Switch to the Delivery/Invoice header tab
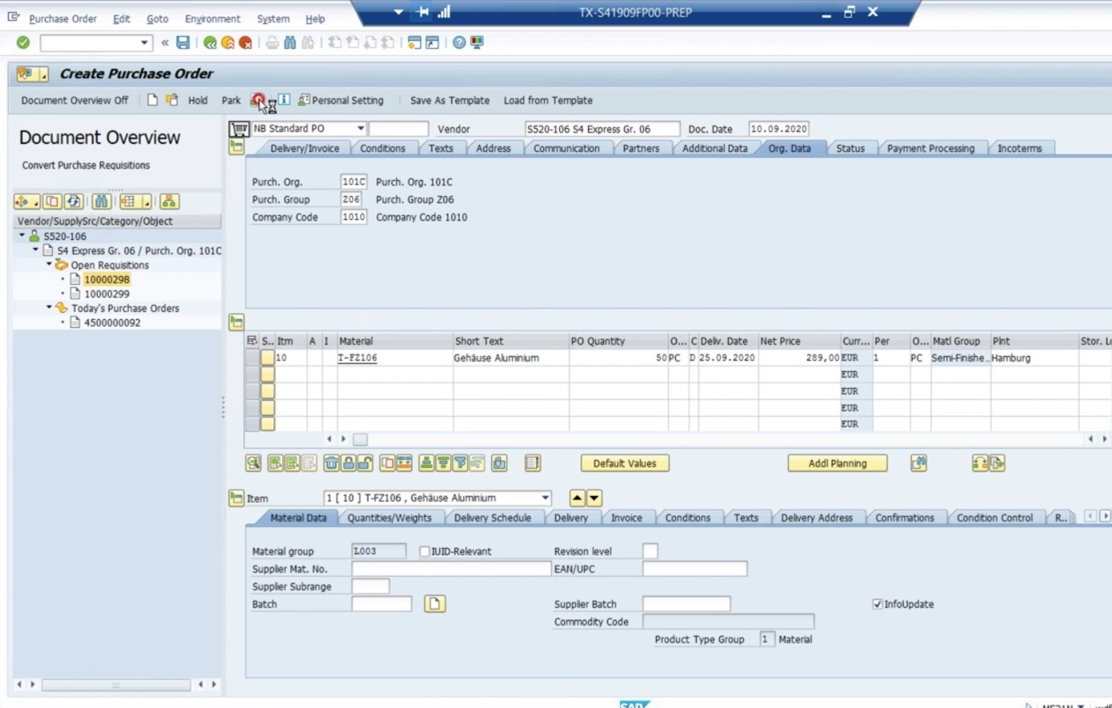1112x708 pixels. point(304,148)
